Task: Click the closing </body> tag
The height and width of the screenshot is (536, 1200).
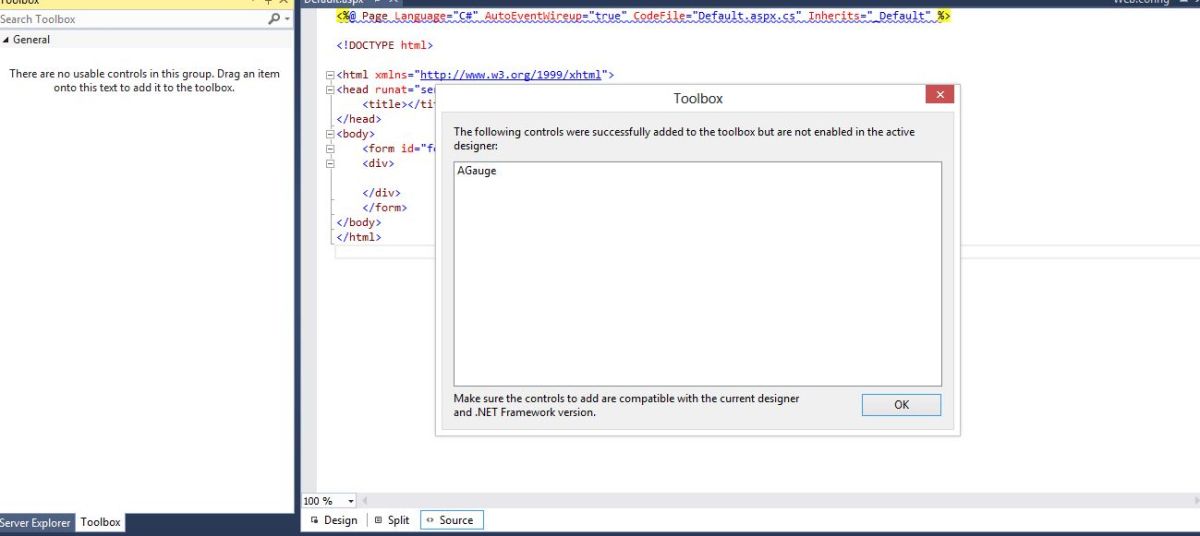Action: 359,222
